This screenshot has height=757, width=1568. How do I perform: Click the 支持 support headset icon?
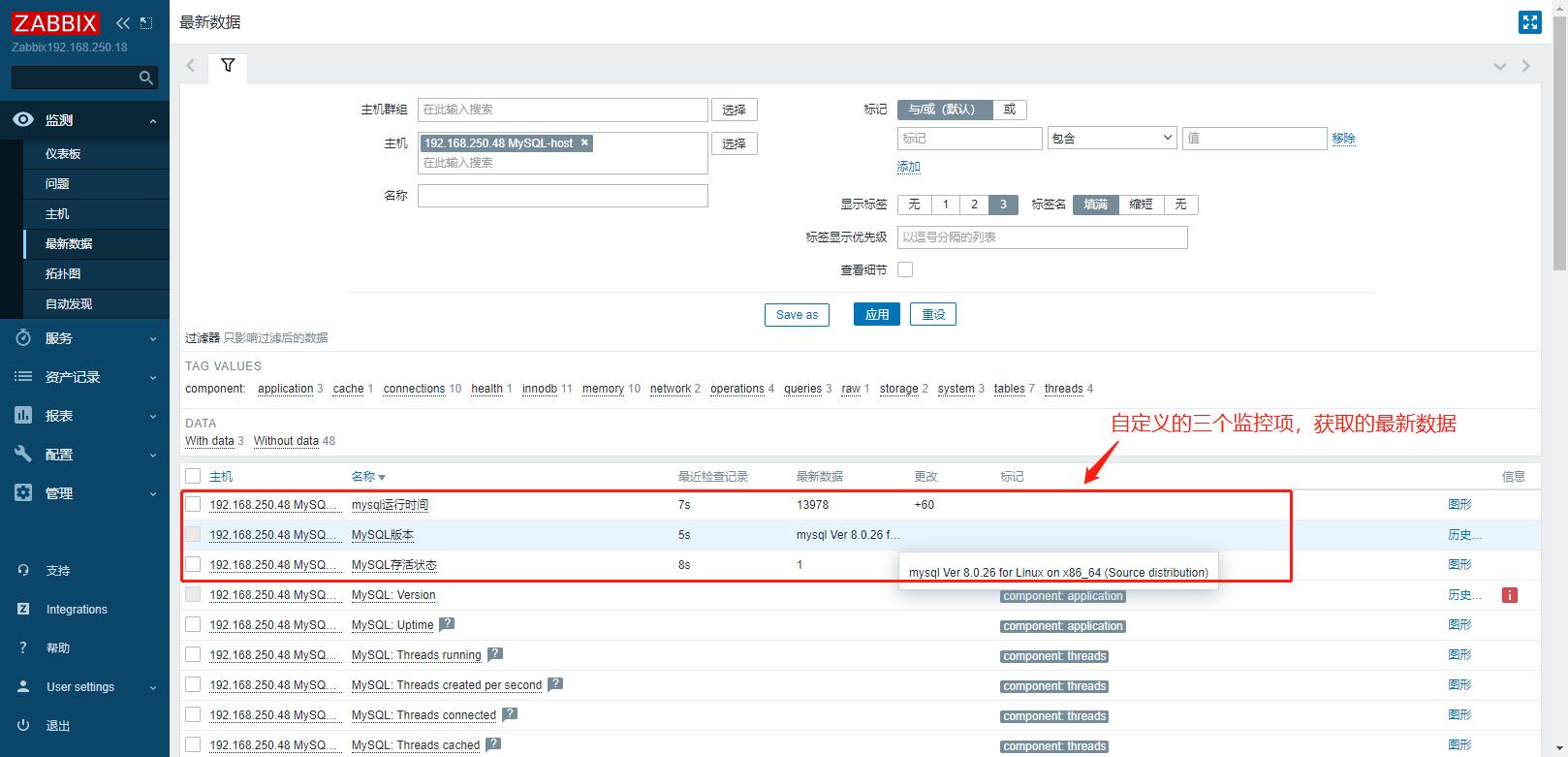click(x=23, y=571)
